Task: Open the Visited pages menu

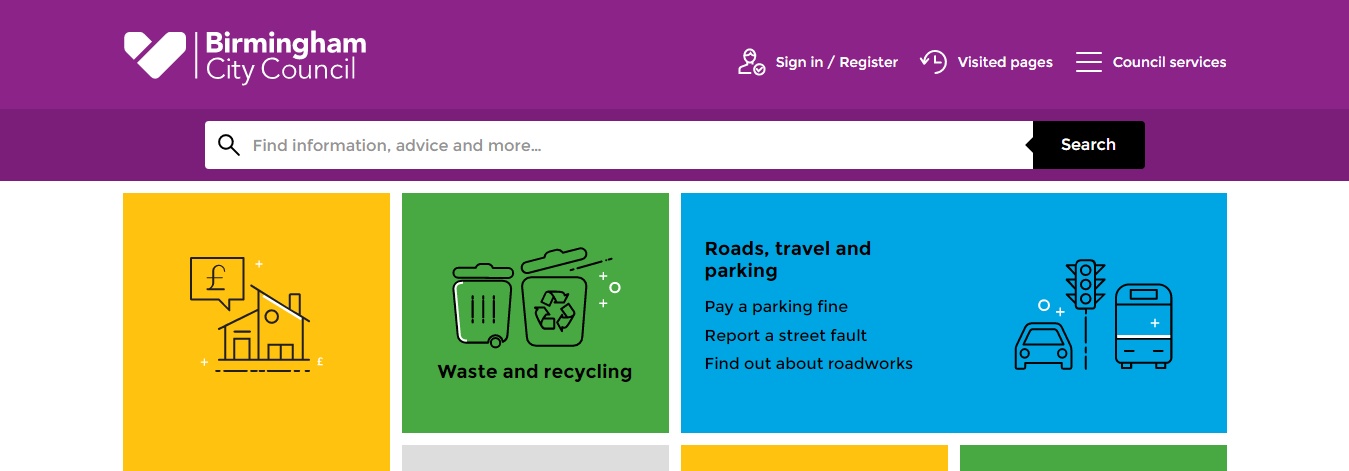Action: pos(1005,62)
